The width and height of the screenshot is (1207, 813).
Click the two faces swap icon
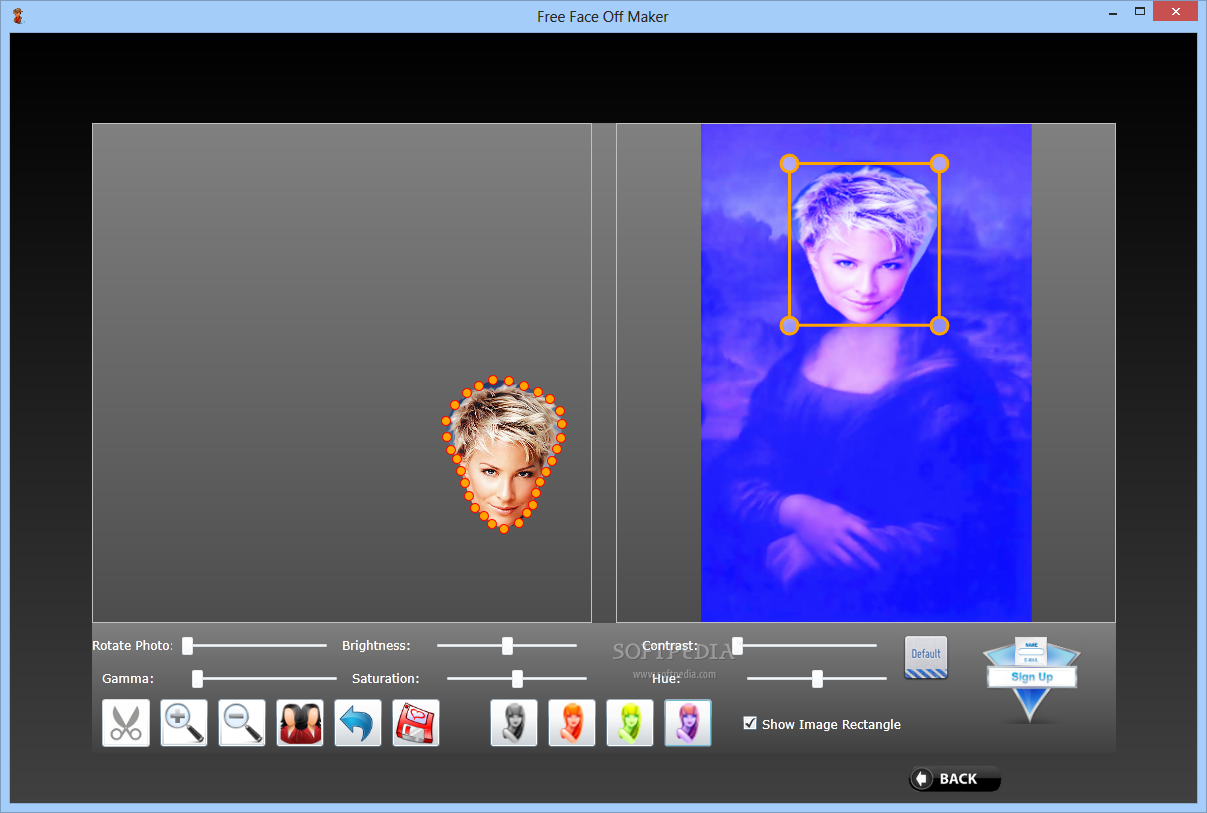300,723
